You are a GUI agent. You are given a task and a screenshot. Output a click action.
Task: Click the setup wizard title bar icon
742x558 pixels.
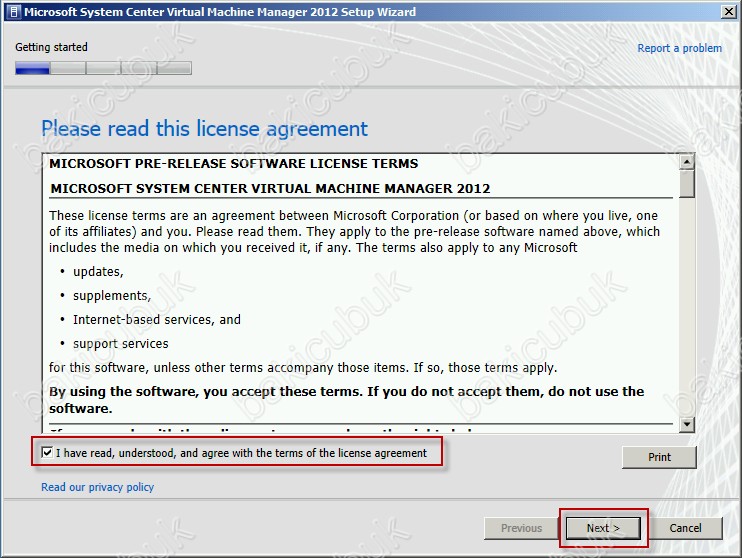pyautogui.click(x=14, y=12)
